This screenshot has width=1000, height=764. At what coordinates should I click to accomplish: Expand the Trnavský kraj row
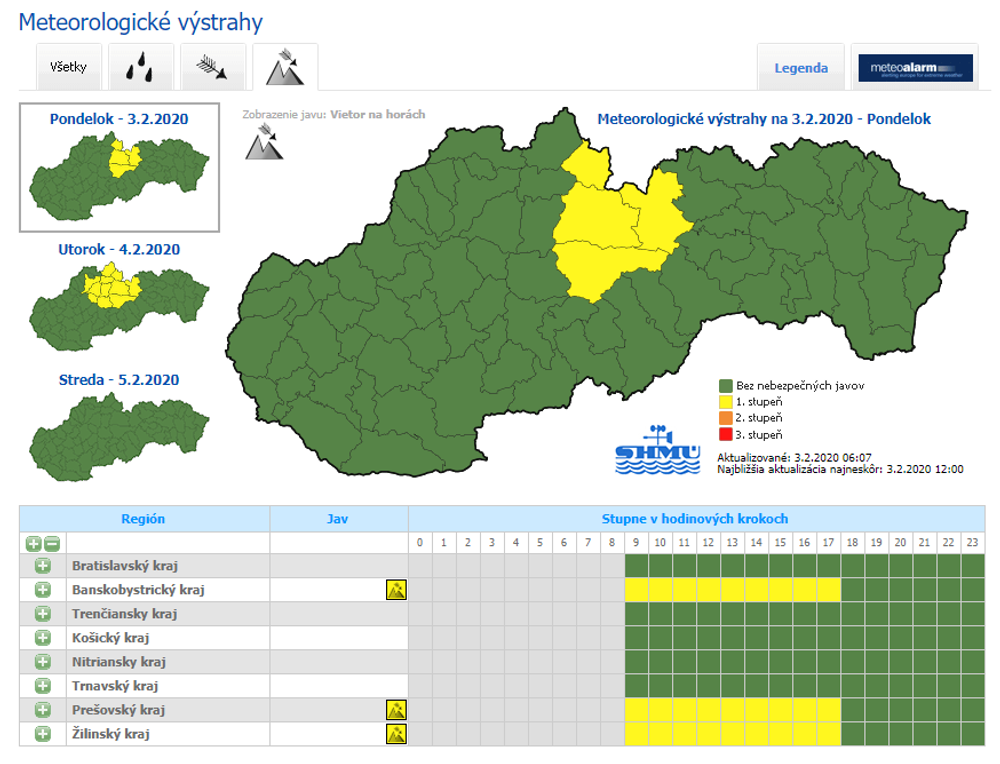(x=43, y=686)
